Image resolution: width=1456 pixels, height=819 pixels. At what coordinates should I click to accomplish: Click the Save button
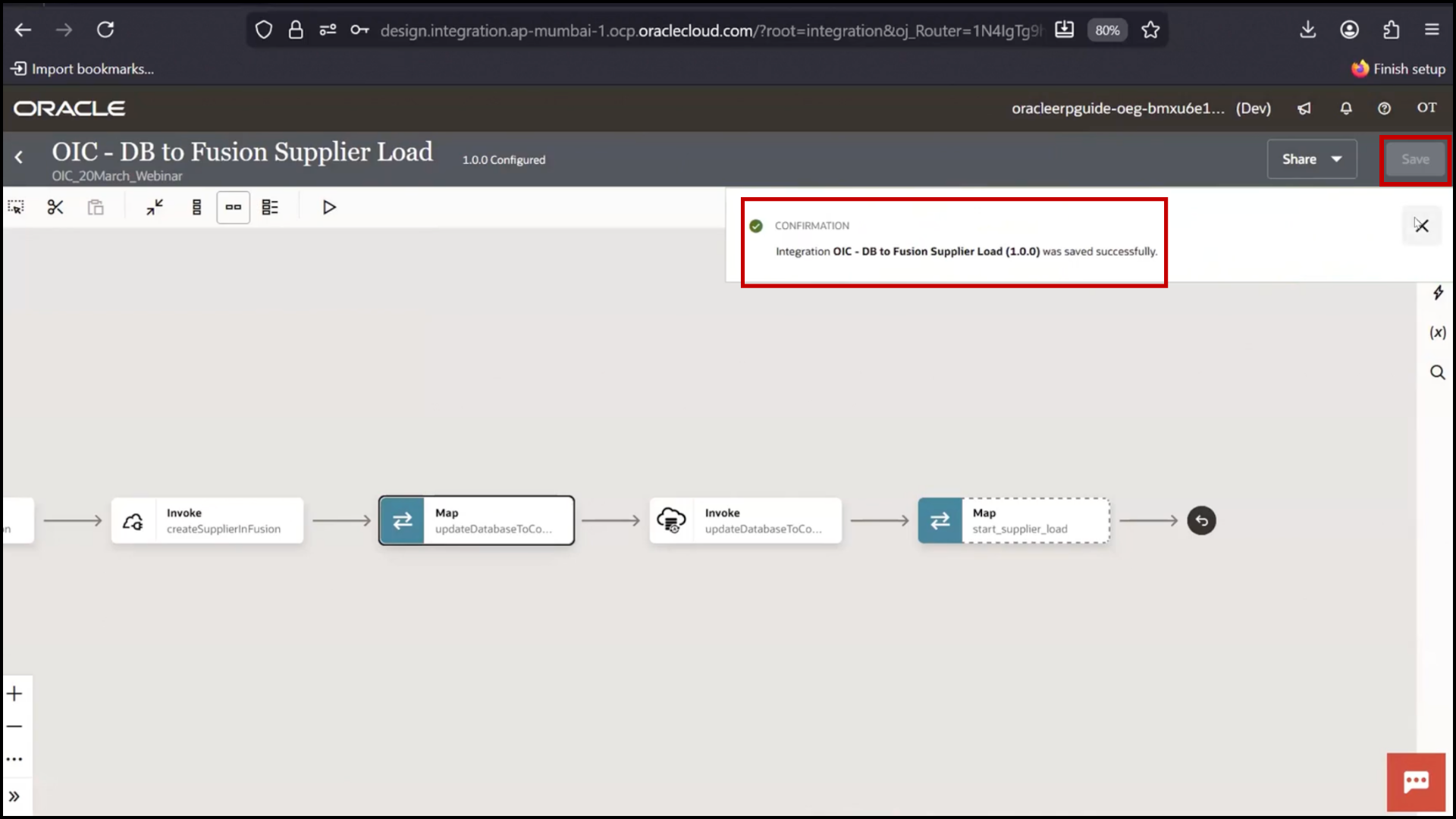pyautogui.click(x=1415, y=159)
